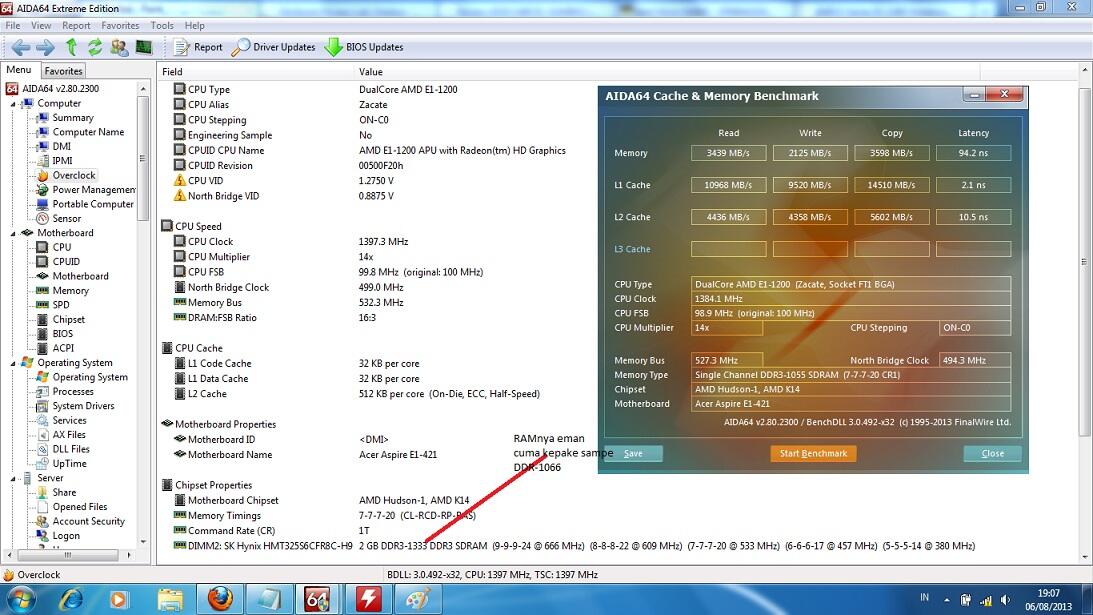Click the AIDA64 taskbar icon
Screen dimensions: 1093x615
coord(317,599)
